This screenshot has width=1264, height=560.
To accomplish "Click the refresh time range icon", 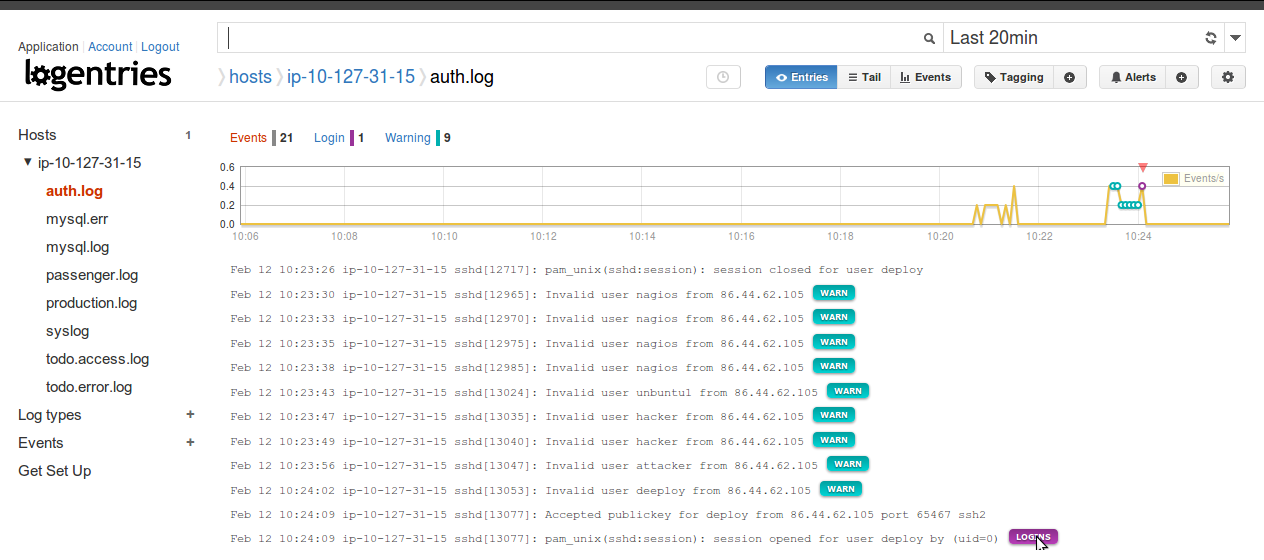I will 1210,38.
